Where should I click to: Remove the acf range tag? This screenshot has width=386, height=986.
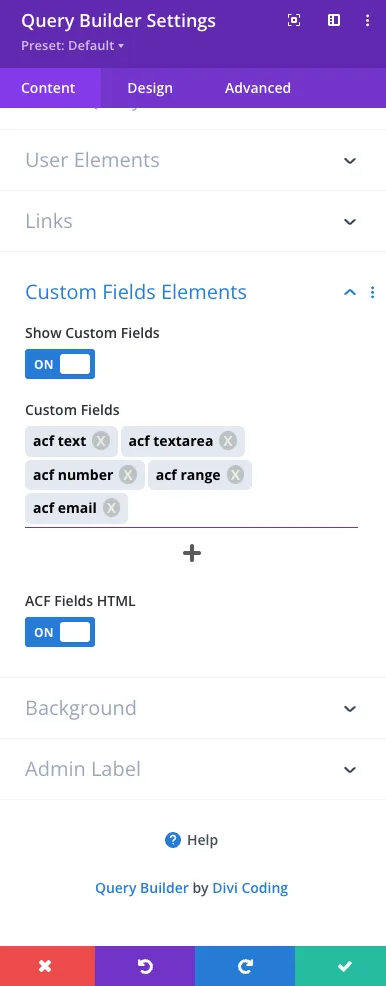pos(235,475)
